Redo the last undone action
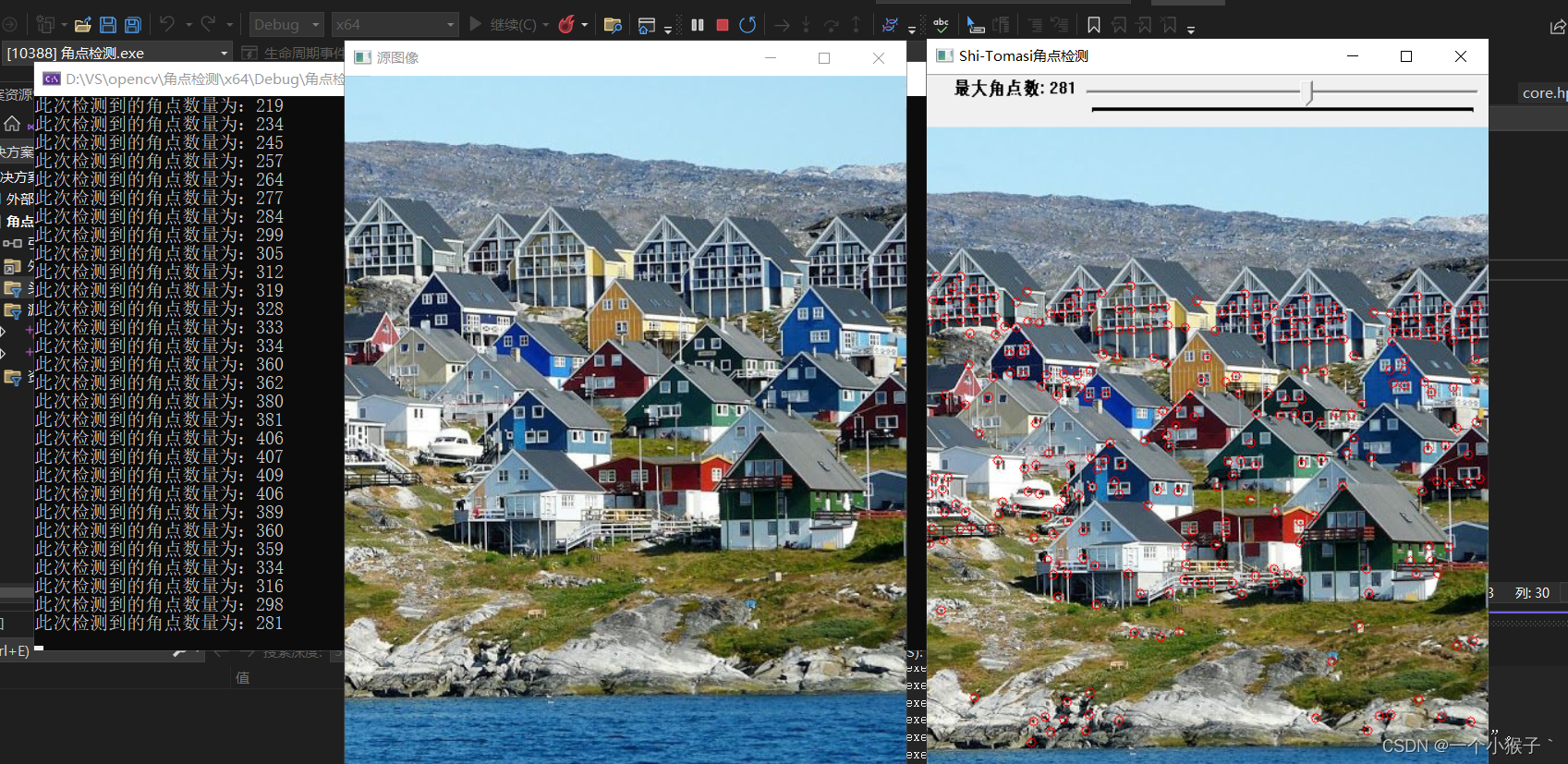This screenshot has height=764, width=1568. [x=208, y=25]
